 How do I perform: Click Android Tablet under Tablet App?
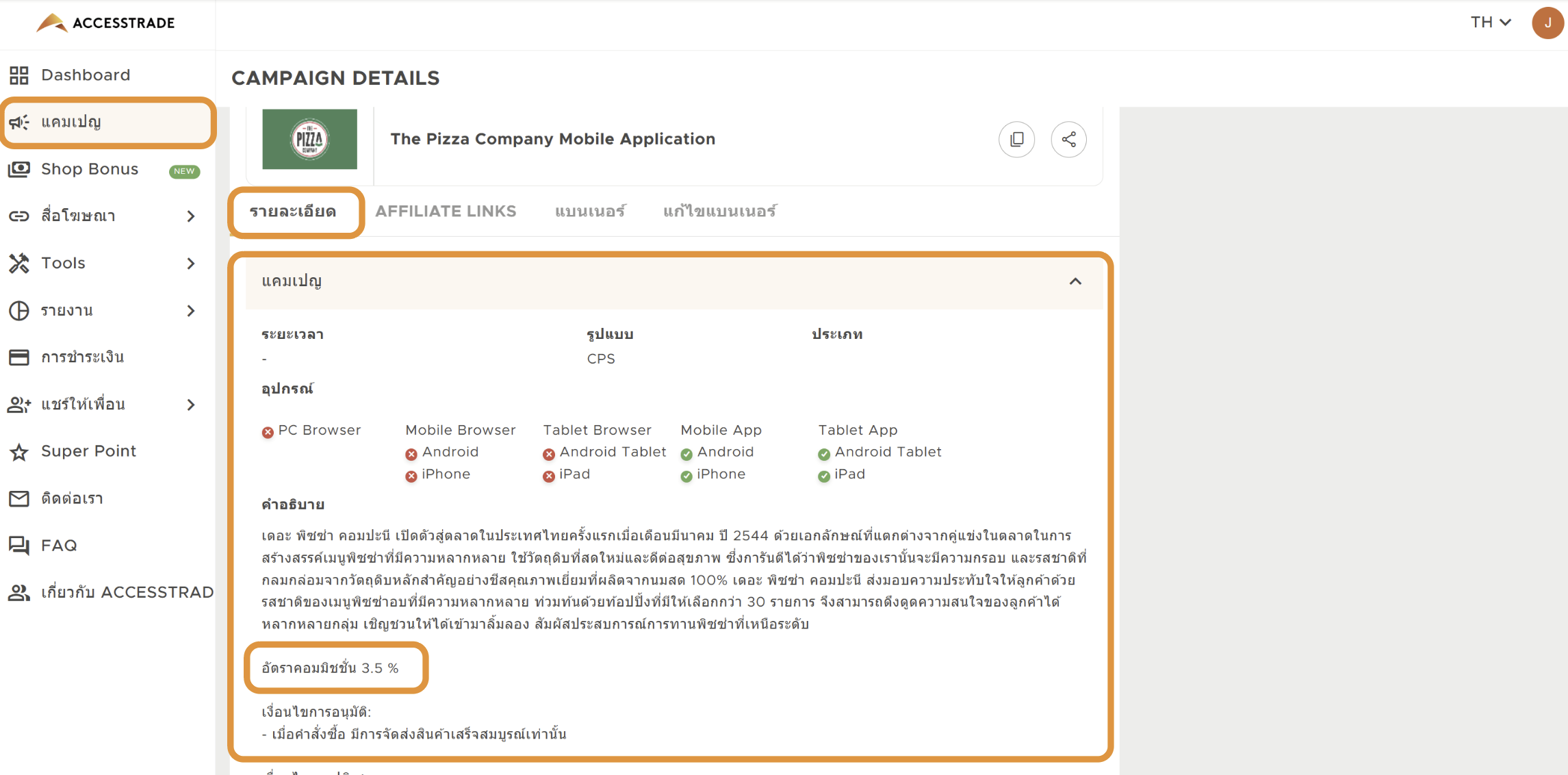click(879, 453)
